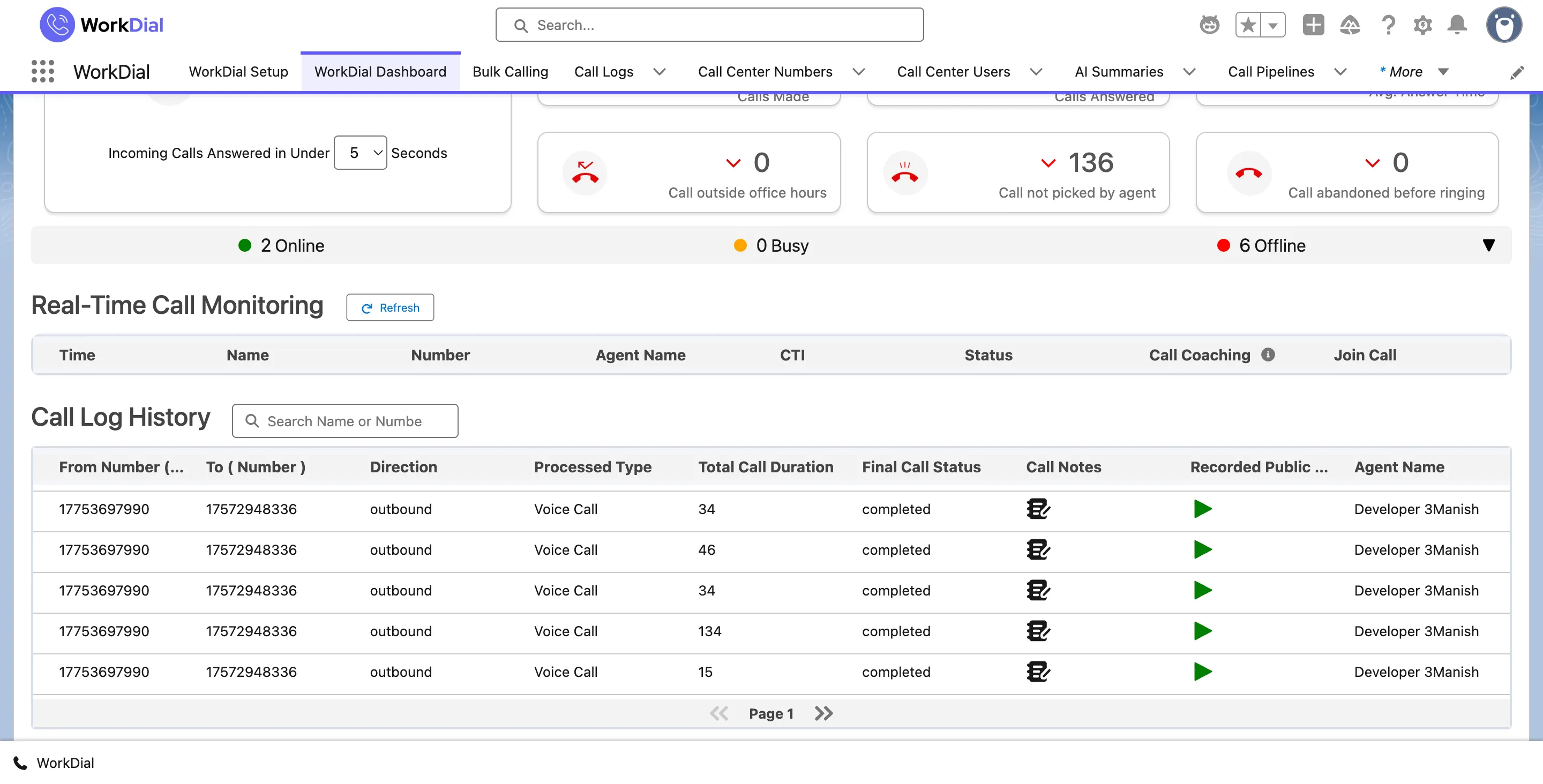The height and width of the screenshot is (784, 1543).
Task: Click the Direction column header
Action: click(403, 467)
